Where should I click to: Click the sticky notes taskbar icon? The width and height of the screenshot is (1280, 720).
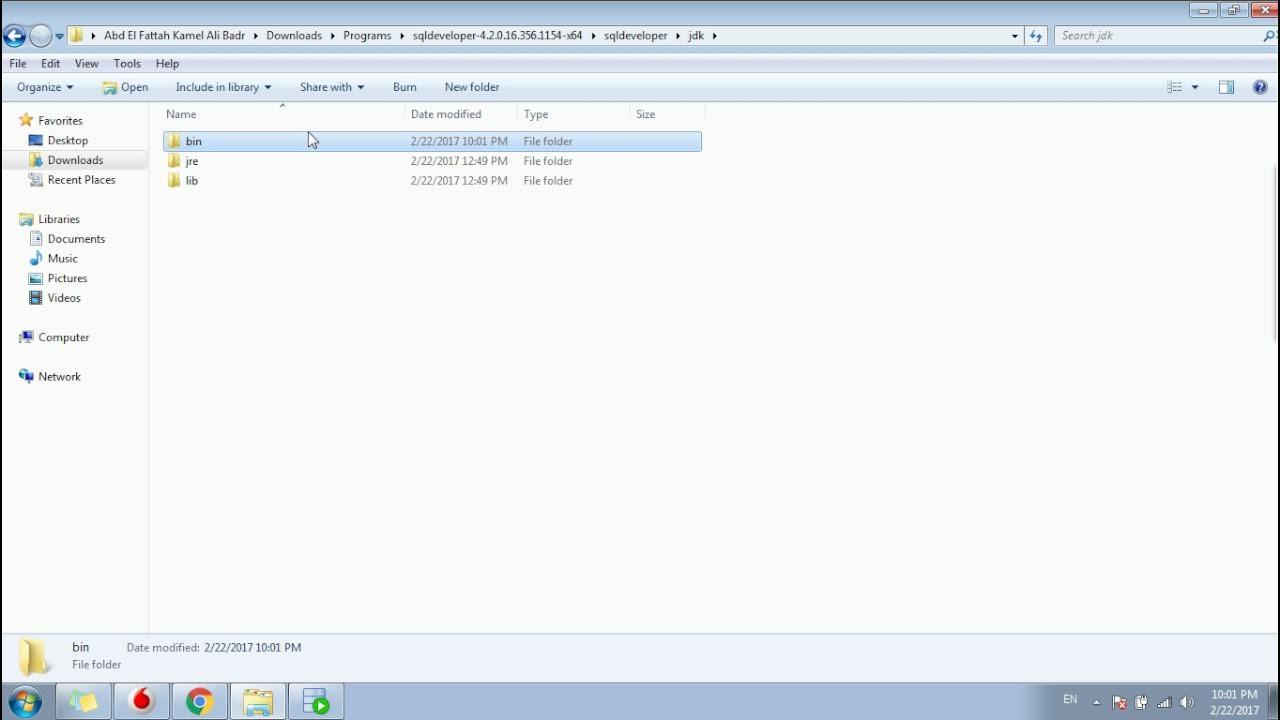[84, 702]
